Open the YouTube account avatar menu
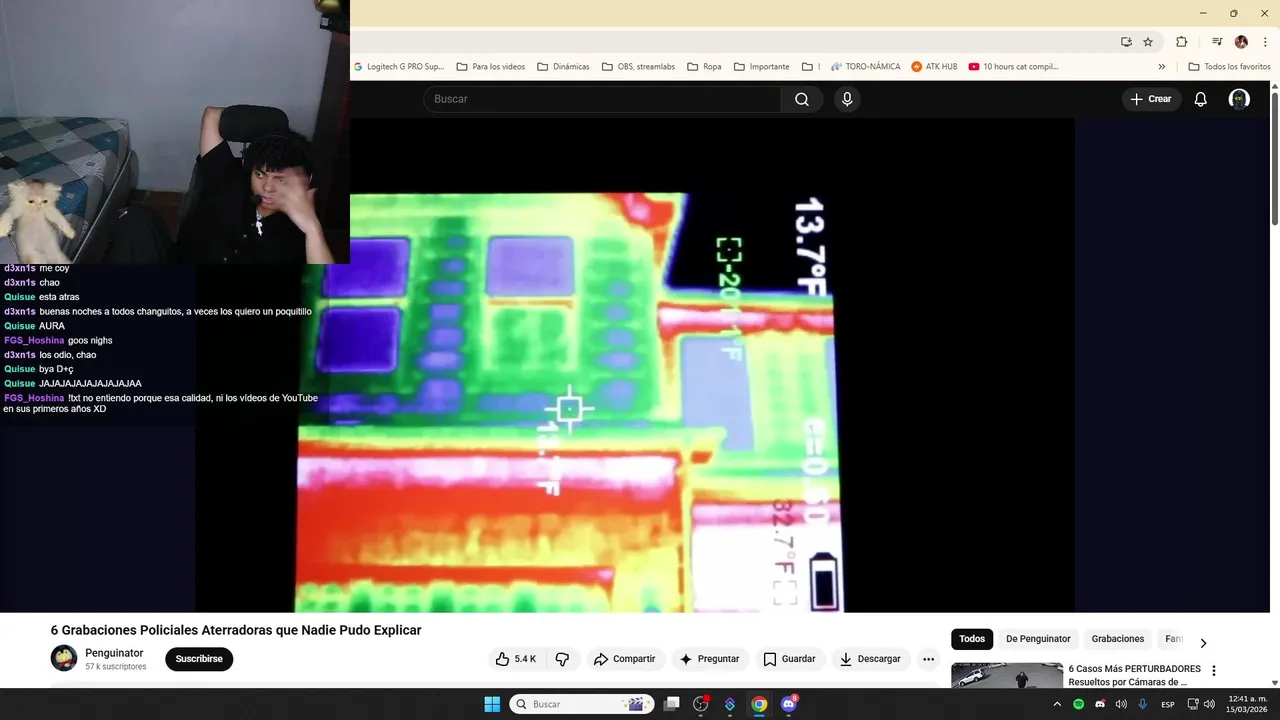 pyautogui.click(x=1239, y=99)
